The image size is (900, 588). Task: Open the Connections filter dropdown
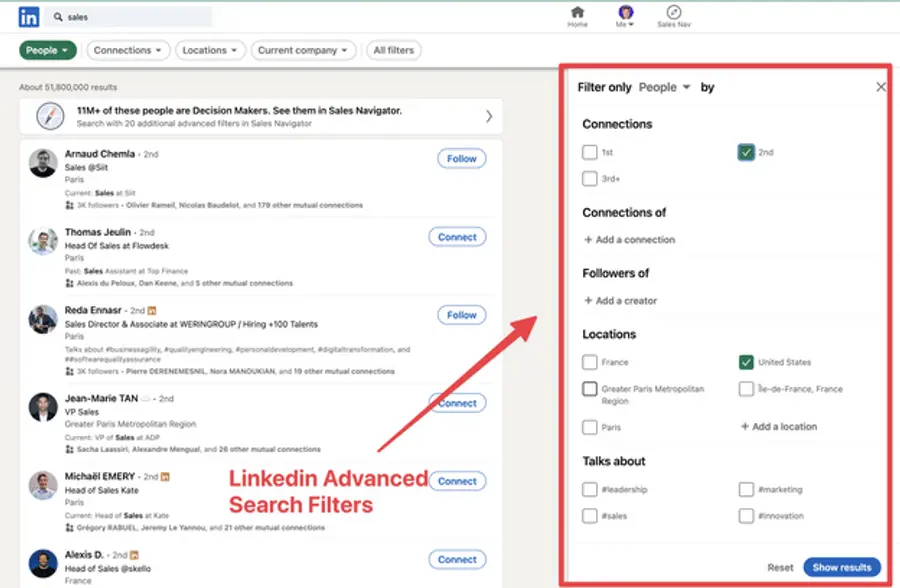click(128, 50)
